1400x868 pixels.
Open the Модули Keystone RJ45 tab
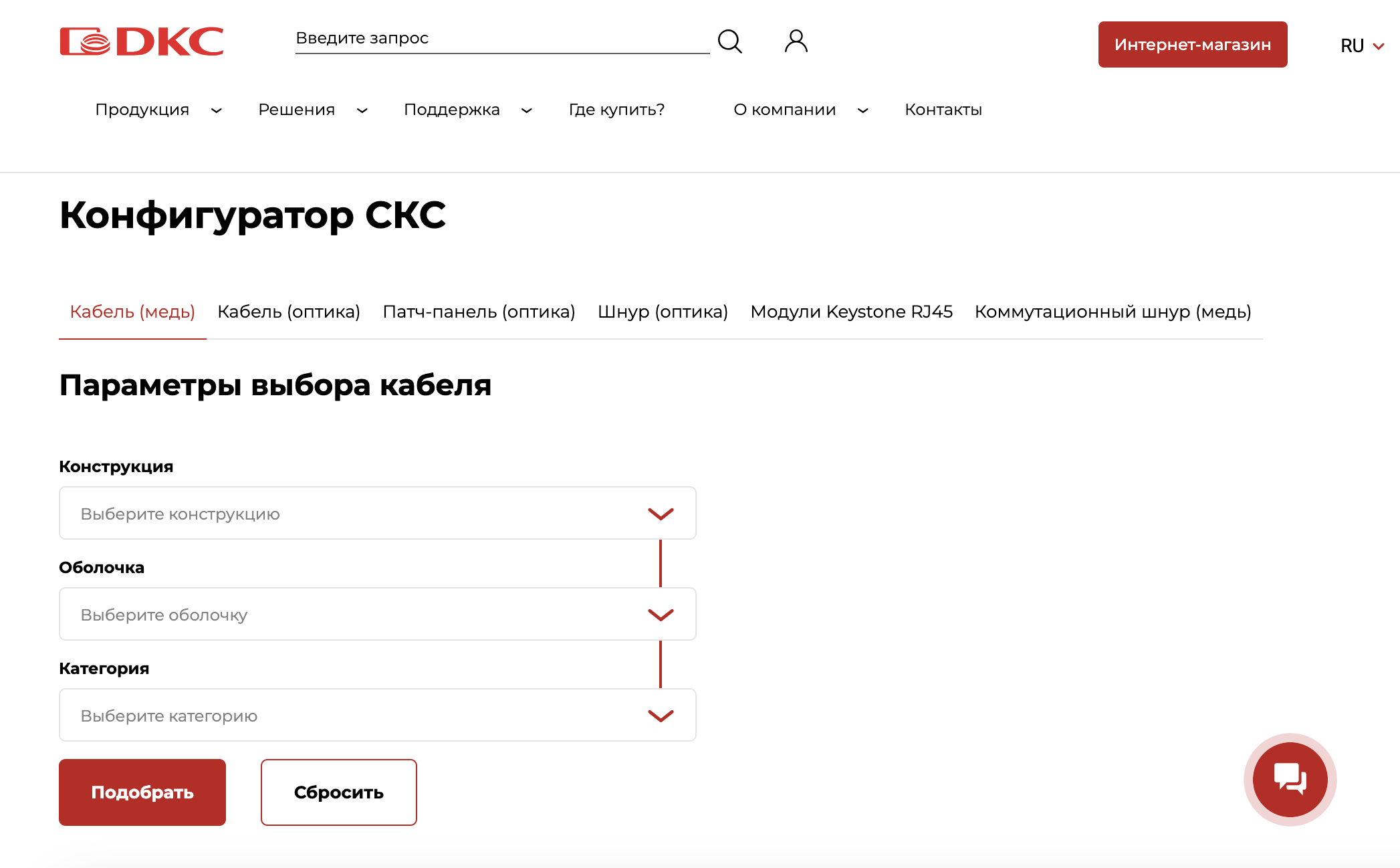851,312
